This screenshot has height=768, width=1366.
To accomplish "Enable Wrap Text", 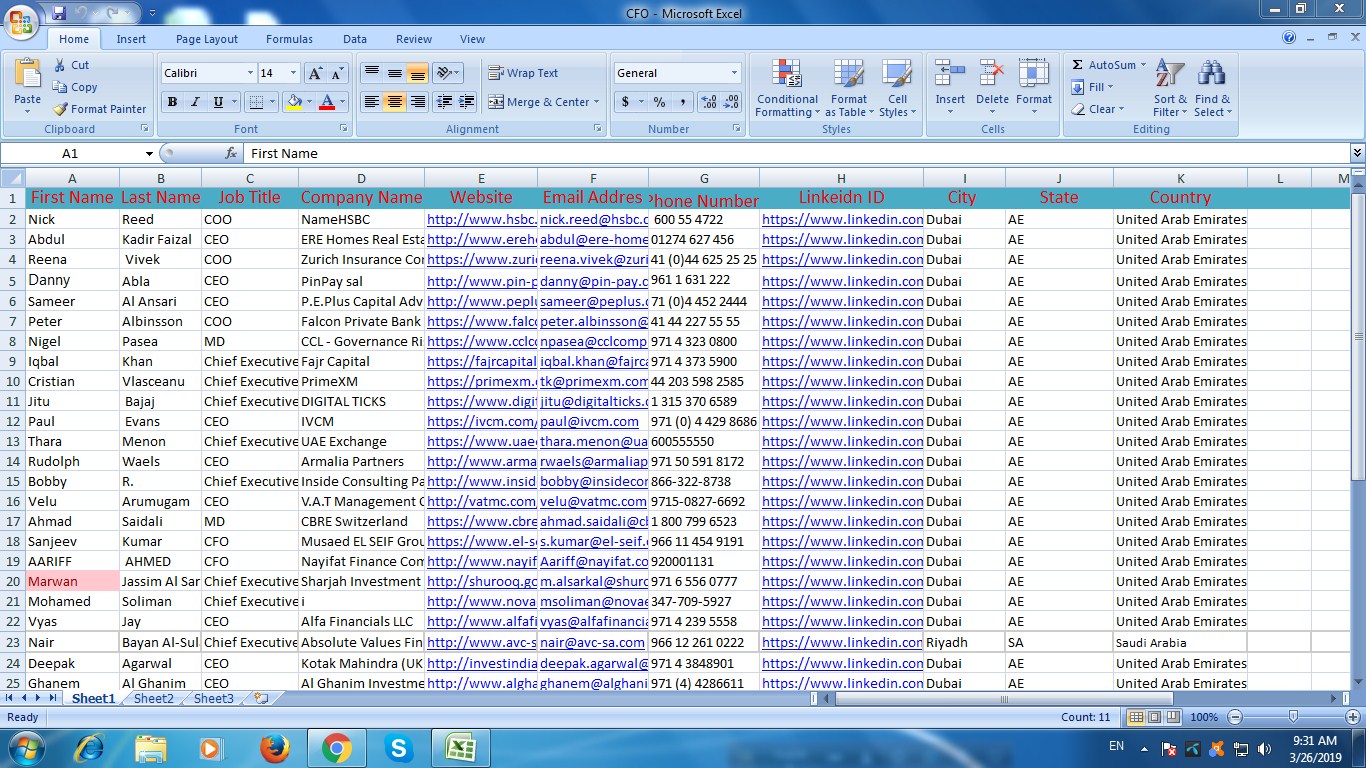I will 523,73.
